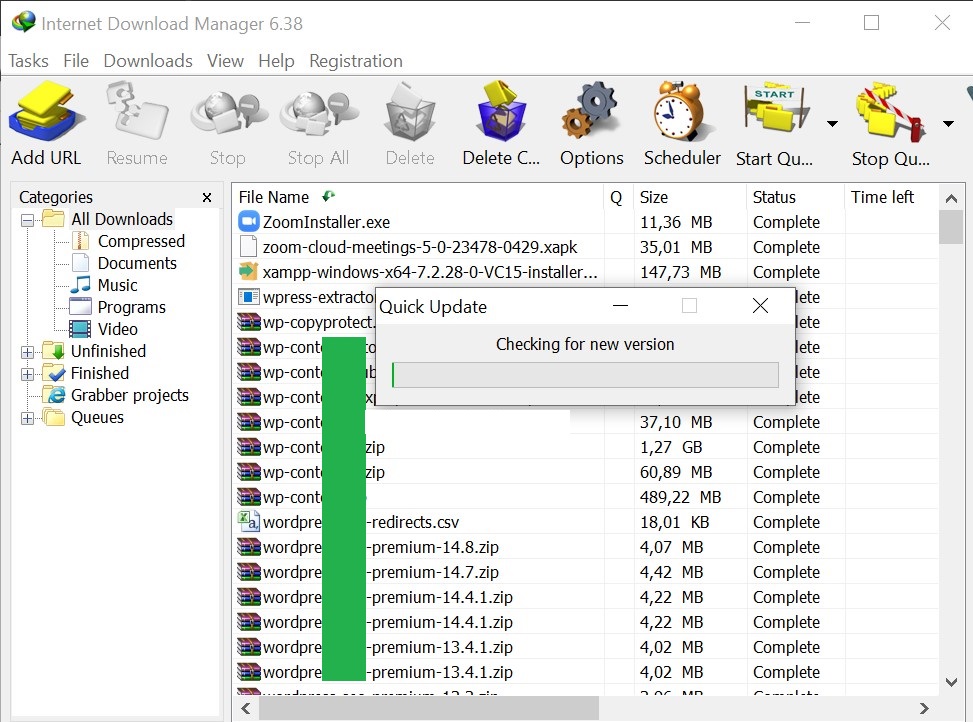Open Options via the gears icon
973x722 pixels.
[x=591, y=112]
